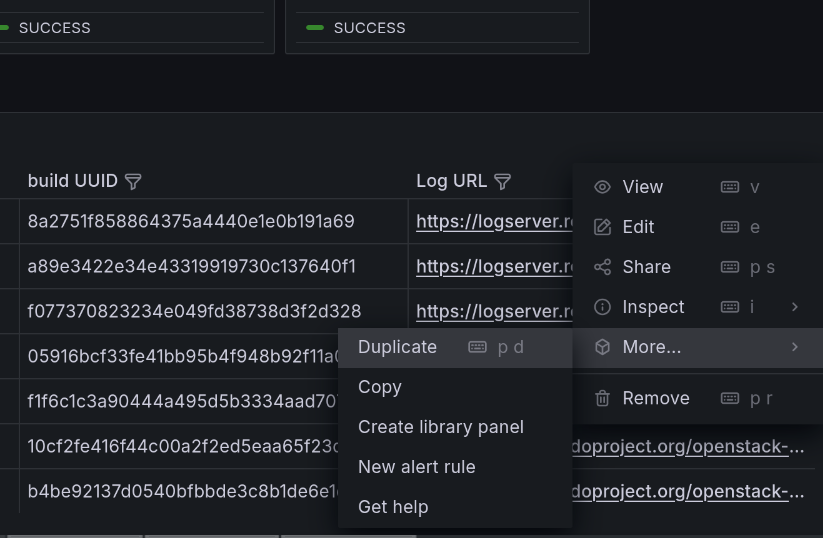The height and width of the screenshot is (538, 823).
Task: Expand the Inspect submenu arrow
Action: [795, 307]
